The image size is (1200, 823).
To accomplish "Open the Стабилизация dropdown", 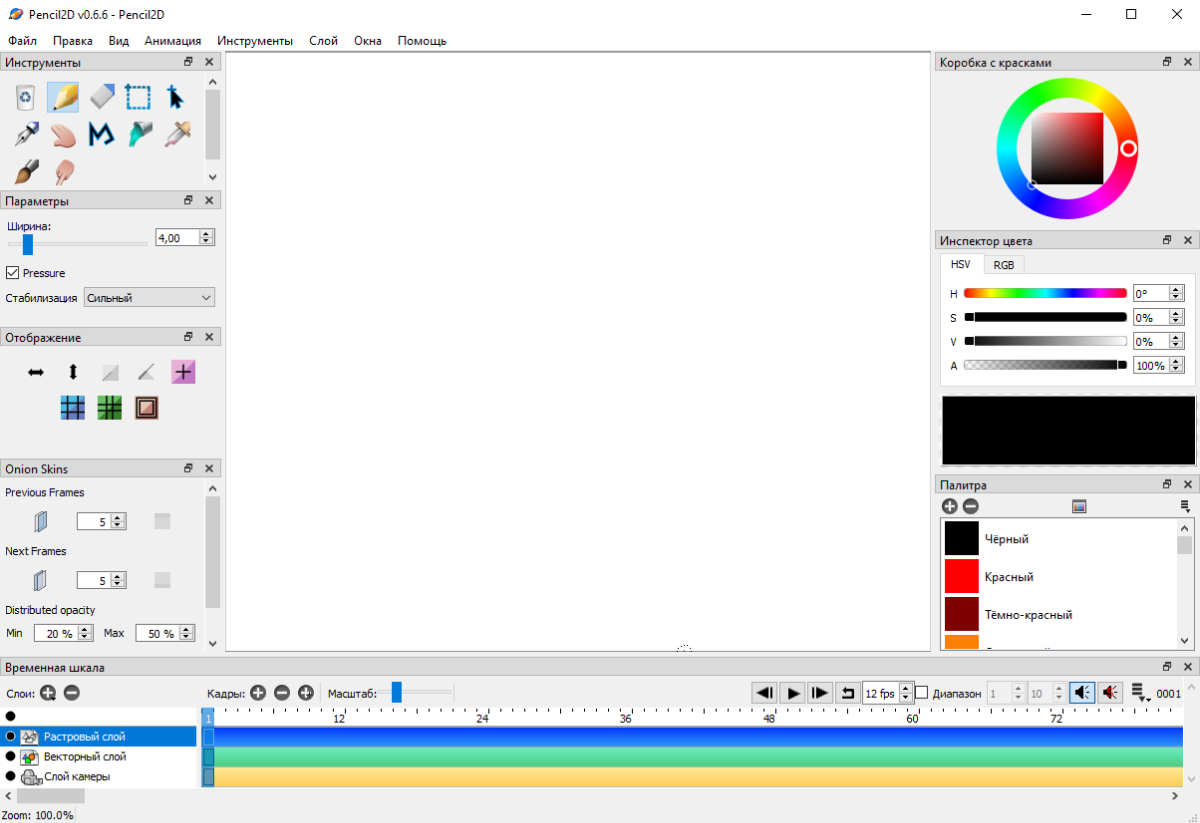I will tap(149, 297).
